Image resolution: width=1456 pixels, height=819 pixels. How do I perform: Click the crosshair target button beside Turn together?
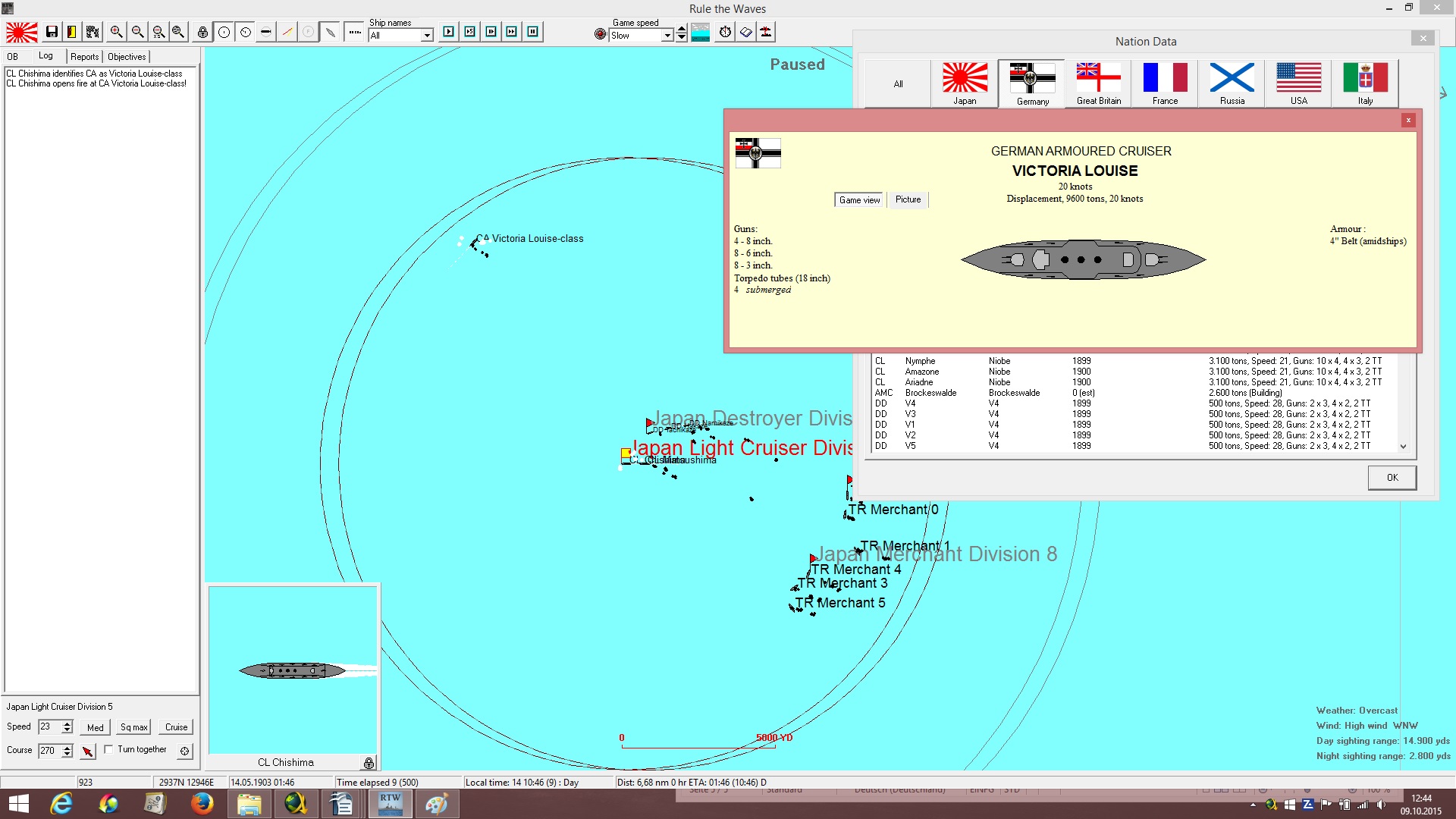point(184,751)
